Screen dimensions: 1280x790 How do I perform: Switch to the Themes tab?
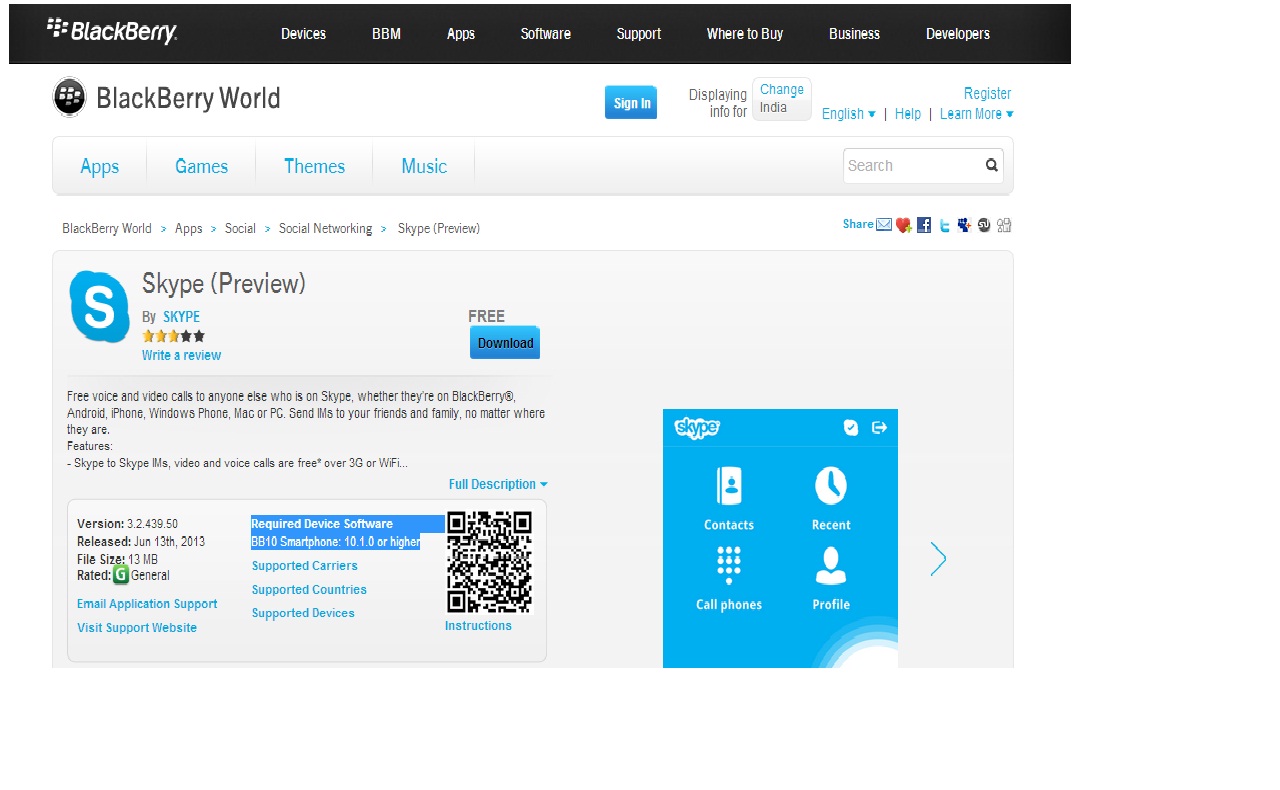pos(315,166)
